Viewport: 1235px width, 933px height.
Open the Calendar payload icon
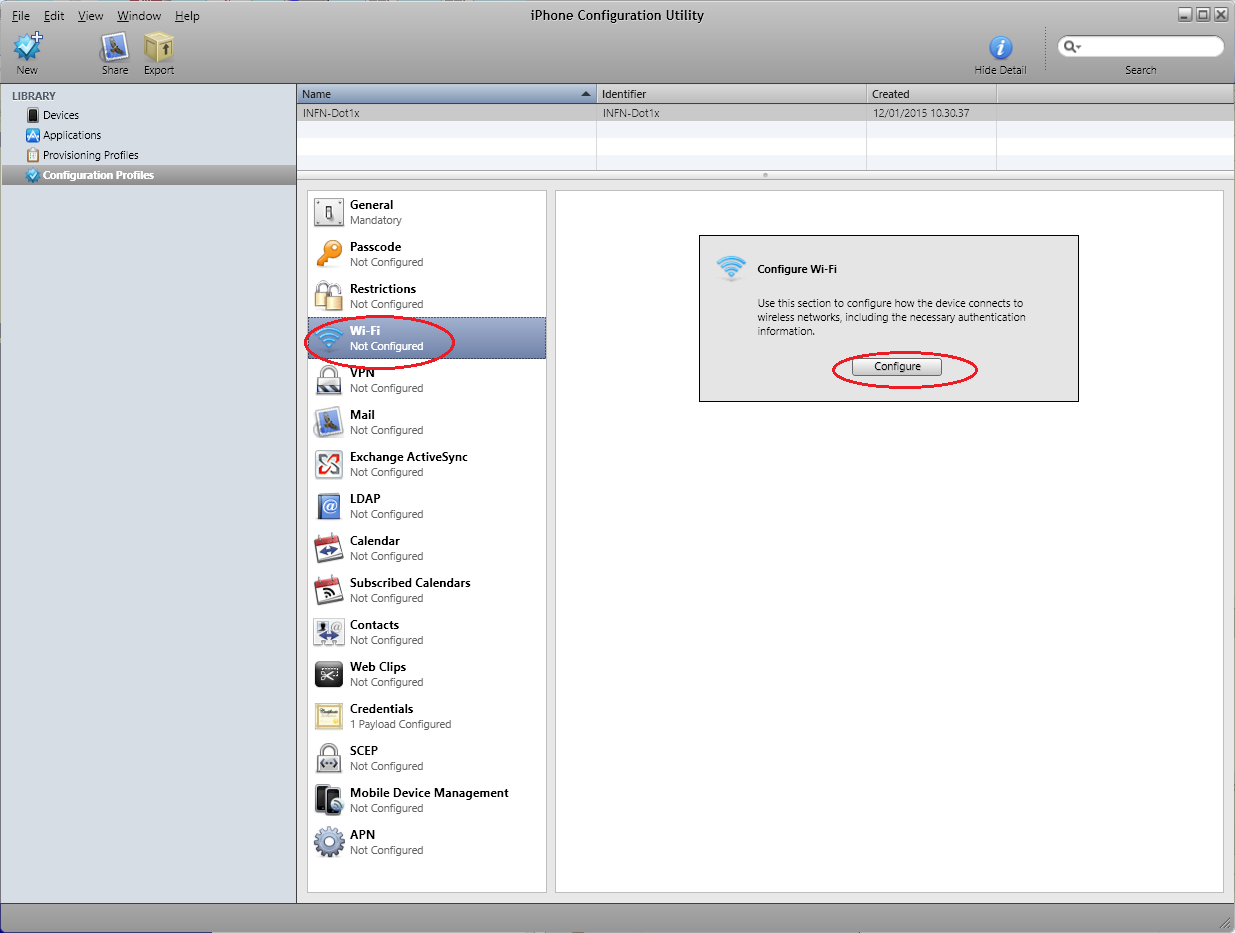329,548
